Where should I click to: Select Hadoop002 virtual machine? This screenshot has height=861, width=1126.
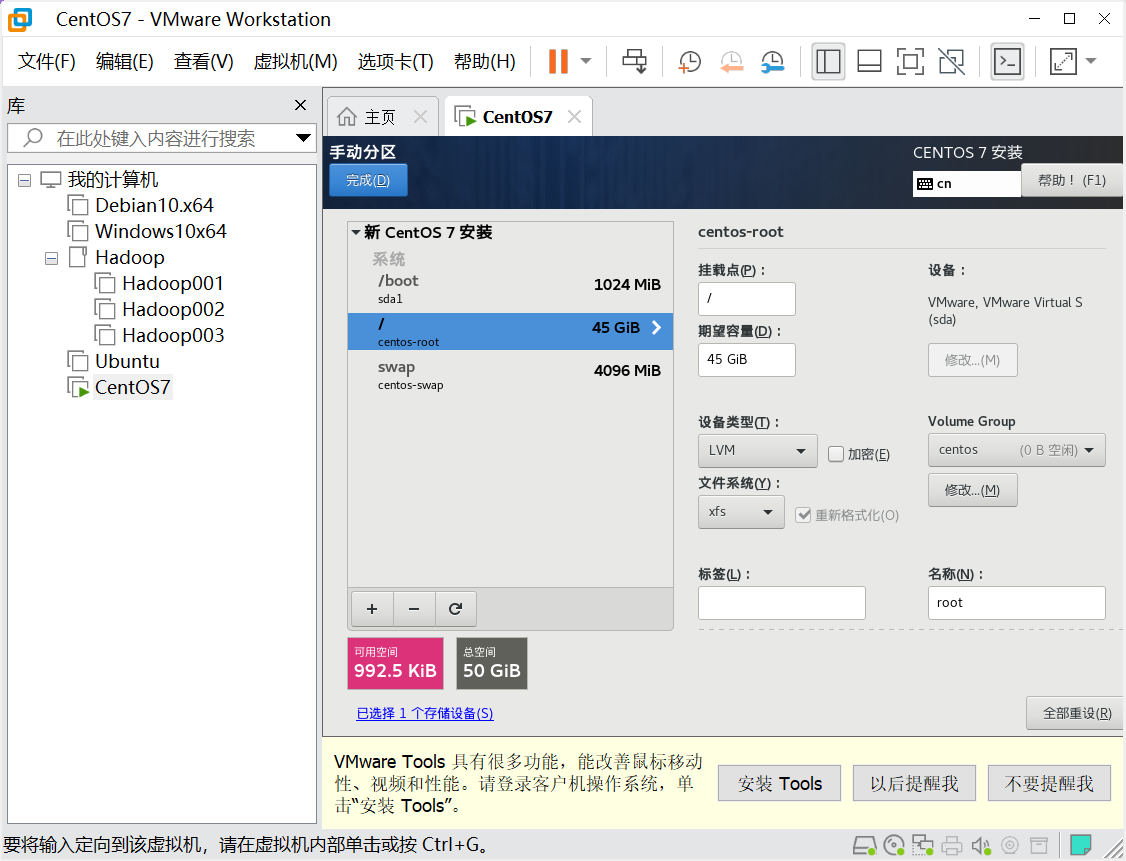pos(173,310)
